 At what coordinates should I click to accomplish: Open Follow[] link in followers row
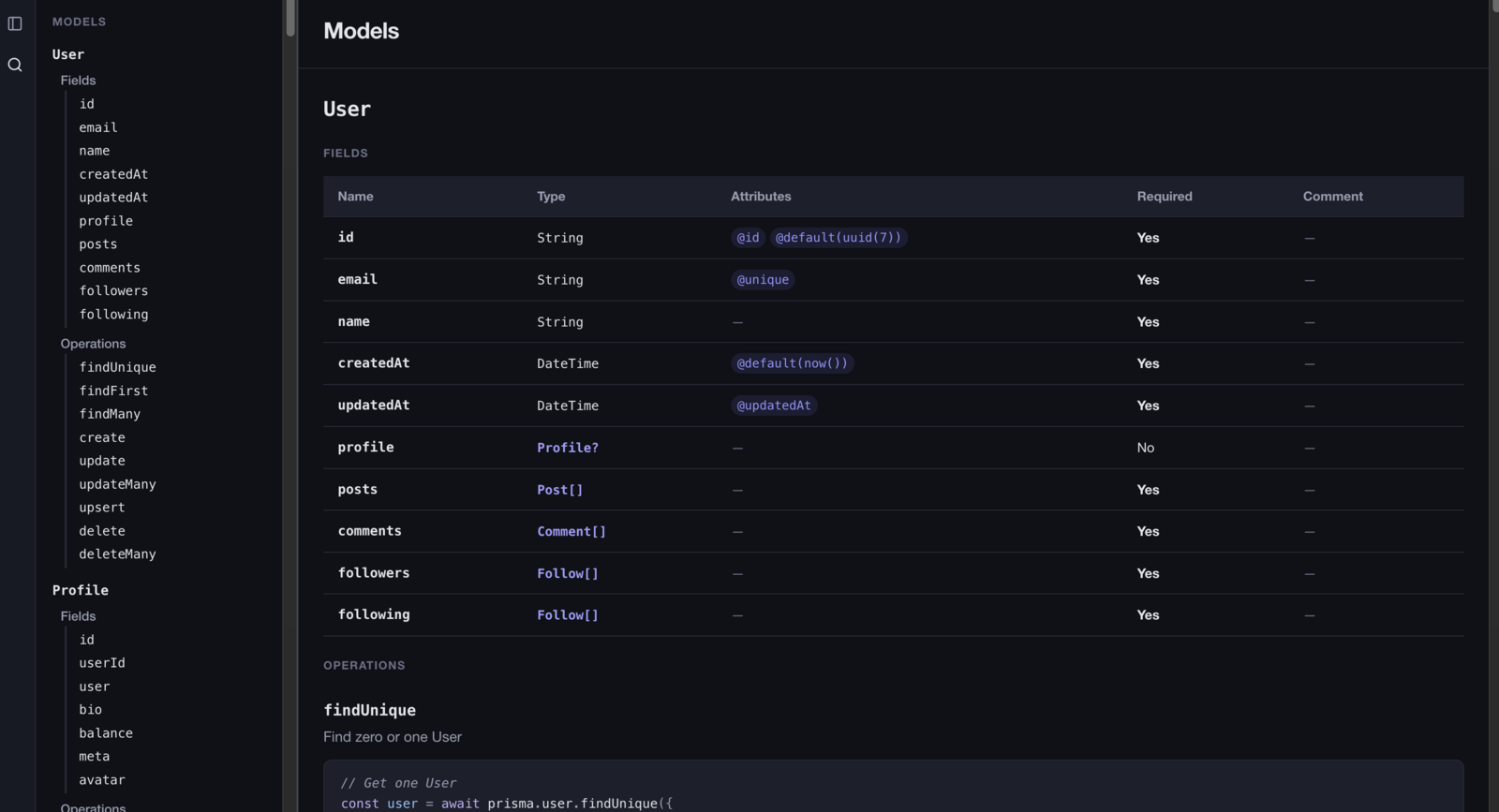(568, 573)
